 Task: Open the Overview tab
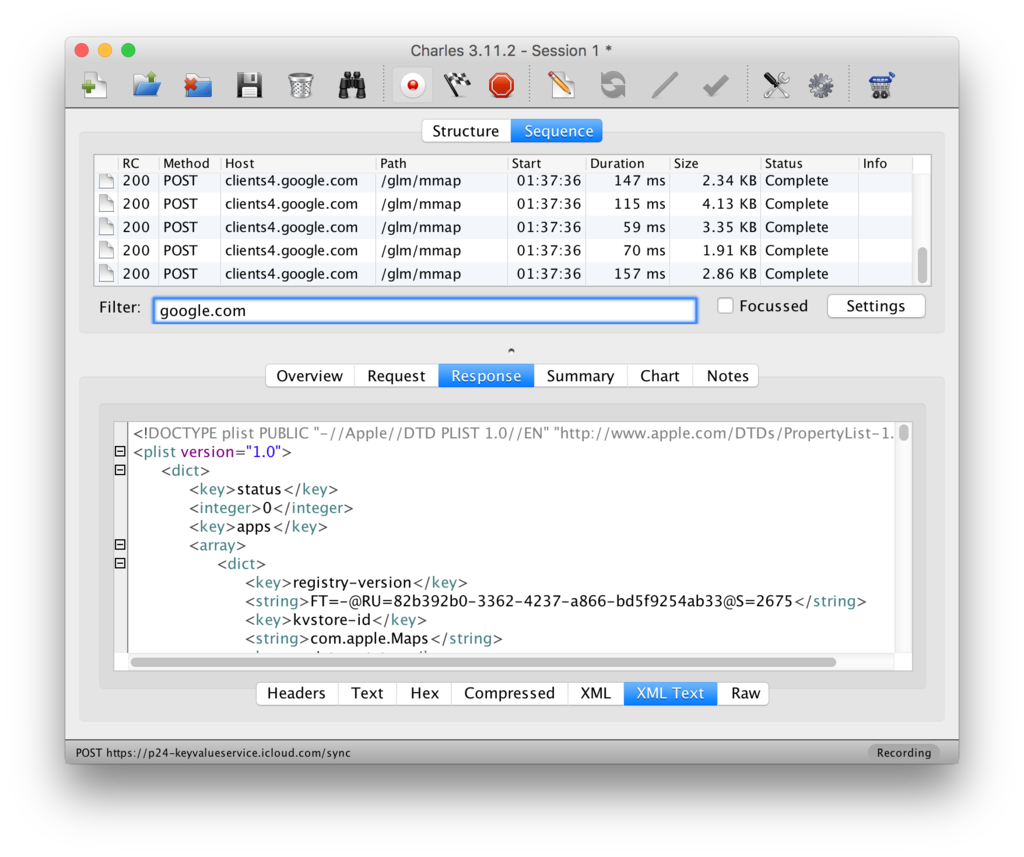(x=310, y=376)
